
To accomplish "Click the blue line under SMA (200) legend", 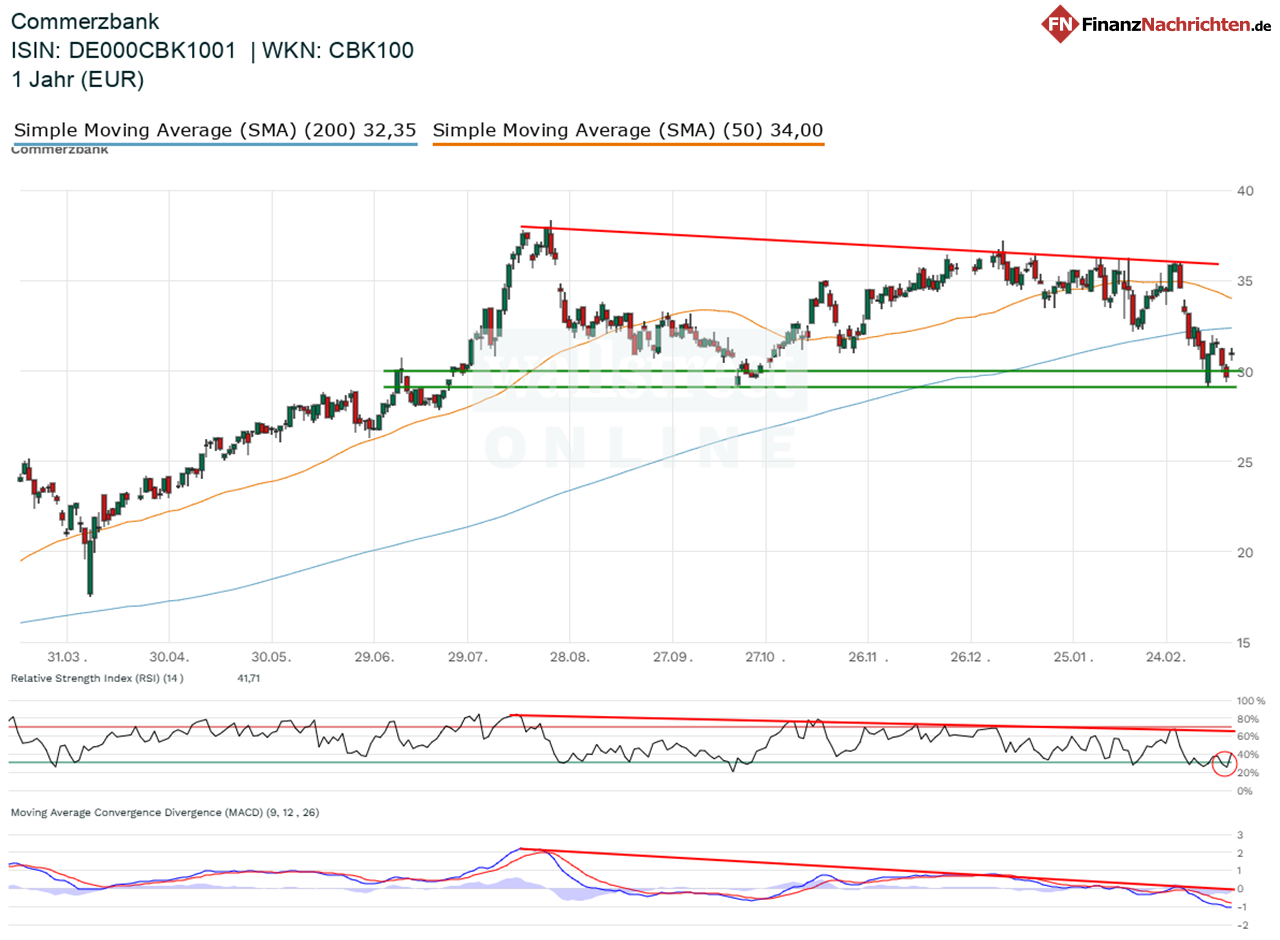I will [x=215, y=145].
